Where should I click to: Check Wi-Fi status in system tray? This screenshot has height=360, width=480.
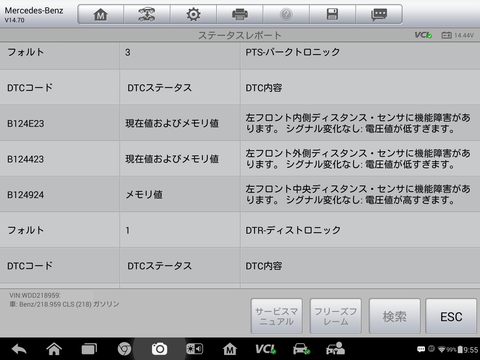pyautogui.click(x=442, y=349)
